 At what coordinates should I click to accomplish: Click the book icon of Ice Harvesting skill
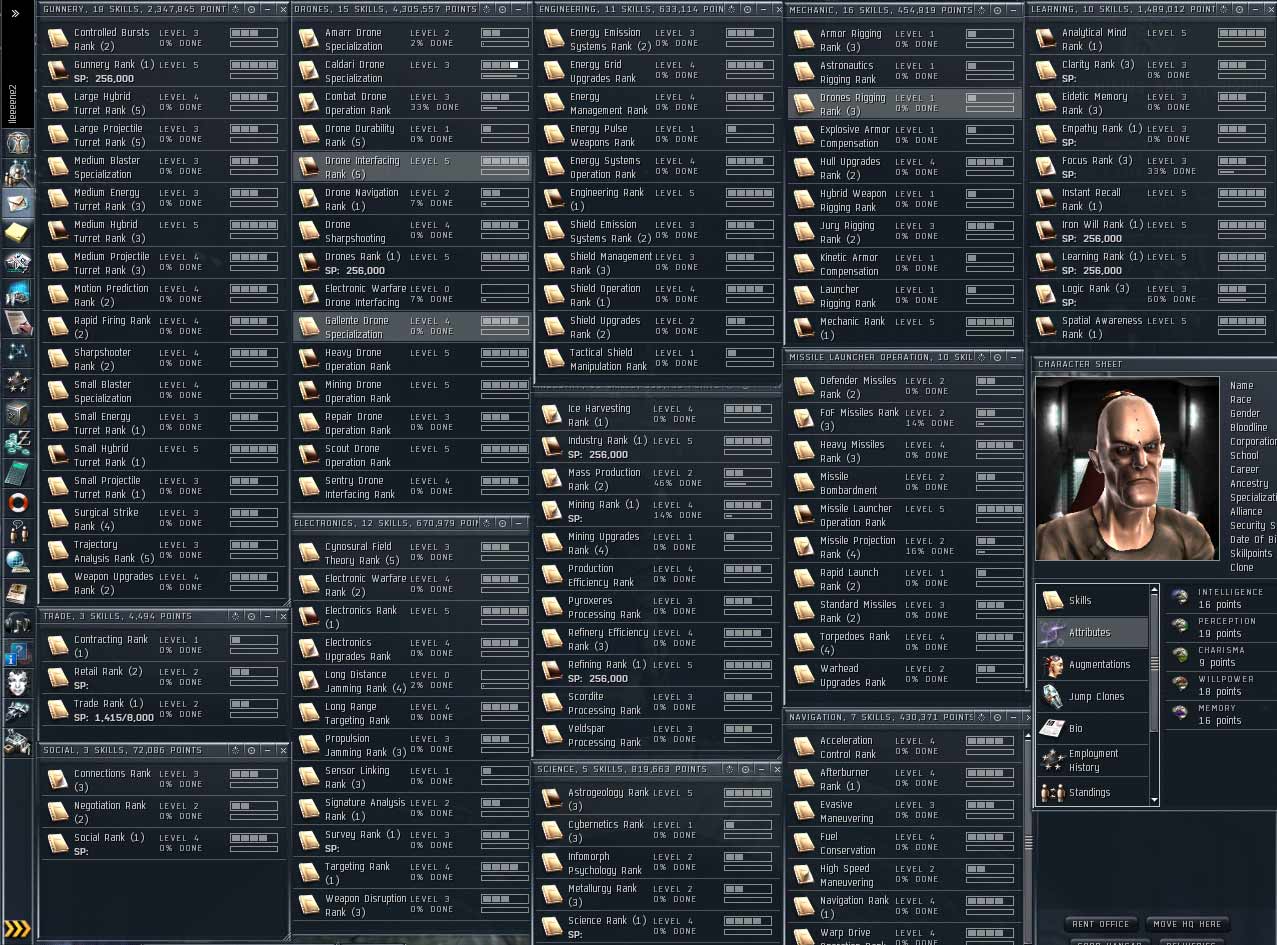[552, 415]
